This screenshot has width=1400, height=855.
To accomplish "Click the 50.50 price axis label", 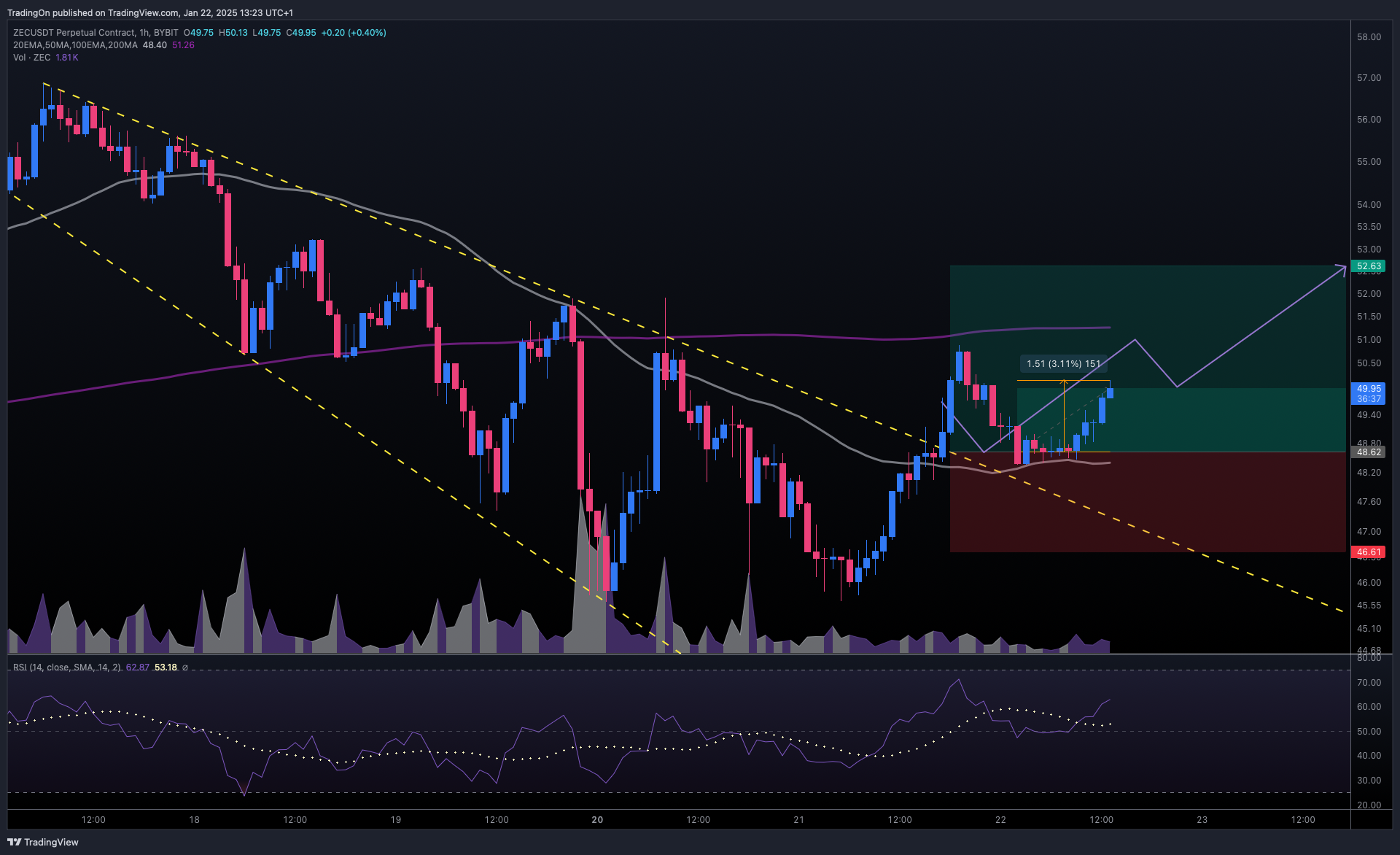I will 1369,363.
